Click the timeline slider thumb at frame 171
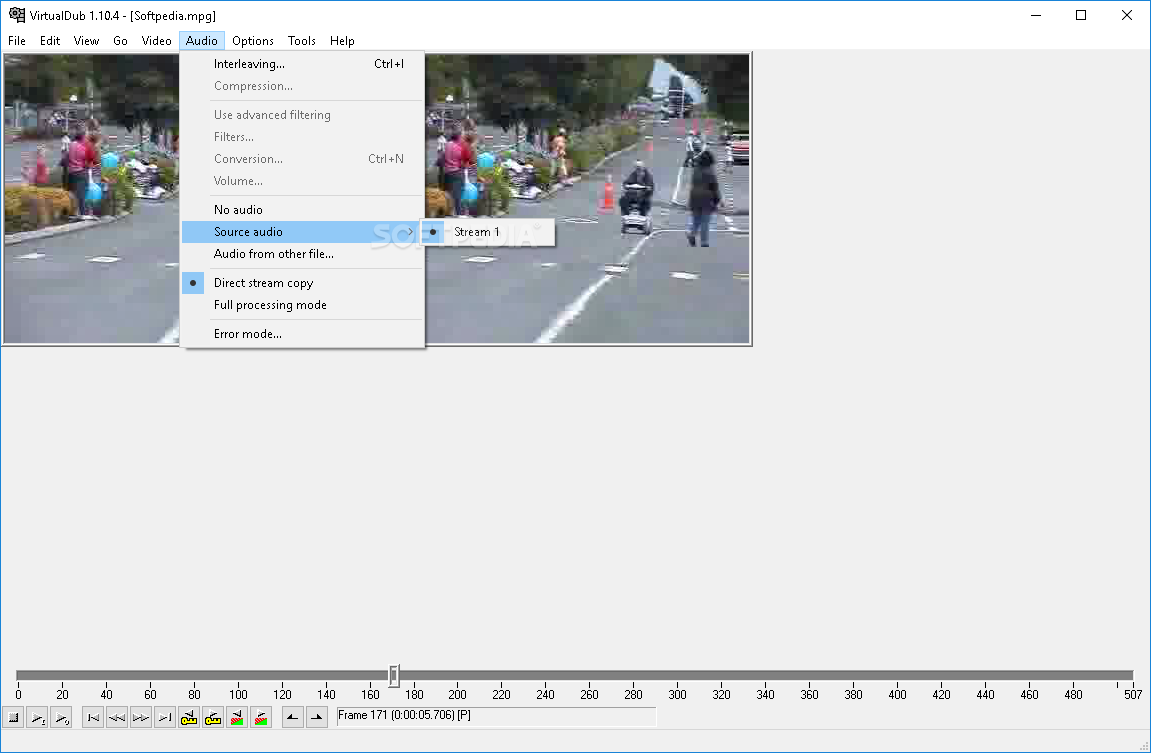 coord(394,674)
